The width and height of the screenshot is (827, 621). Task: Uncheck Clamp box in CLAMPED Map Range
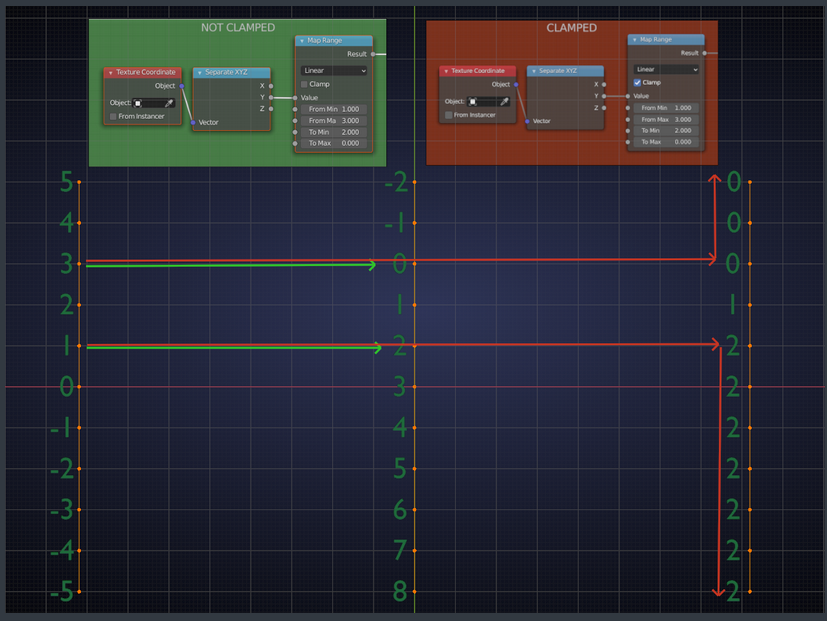click(637, 82)
